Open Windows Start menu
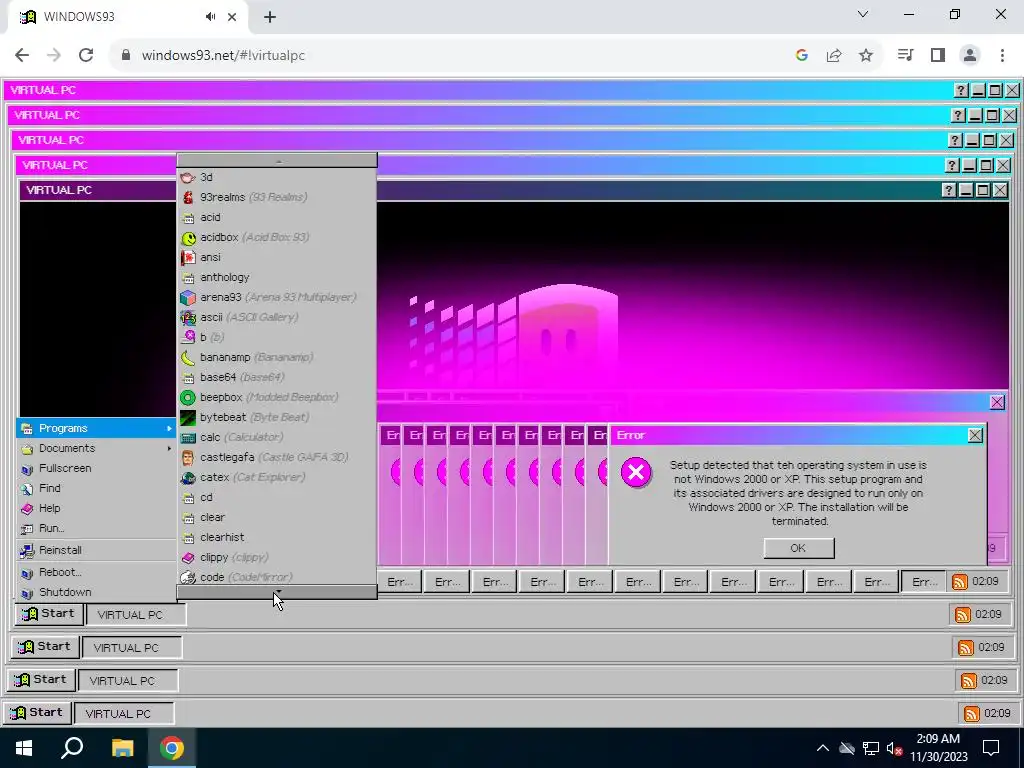Viewport: 1024px width, 768px height. tap(24, 748)
